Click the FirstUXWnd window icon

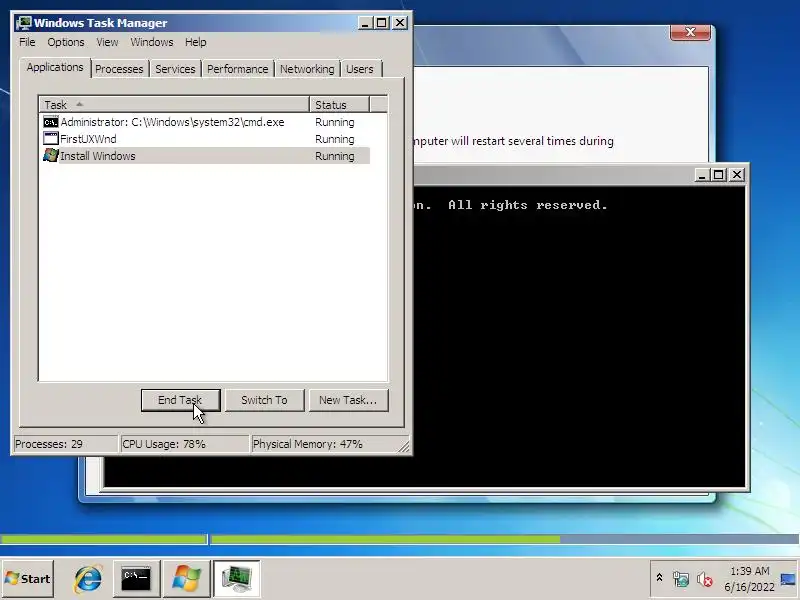(51, 138)
